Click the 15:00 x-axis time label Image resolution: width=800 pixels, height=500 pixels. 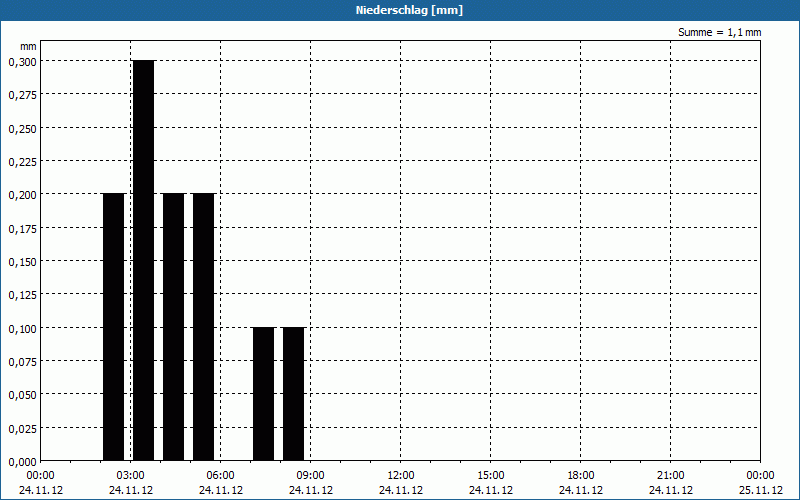pyautogui.click(x=491, y=475)
